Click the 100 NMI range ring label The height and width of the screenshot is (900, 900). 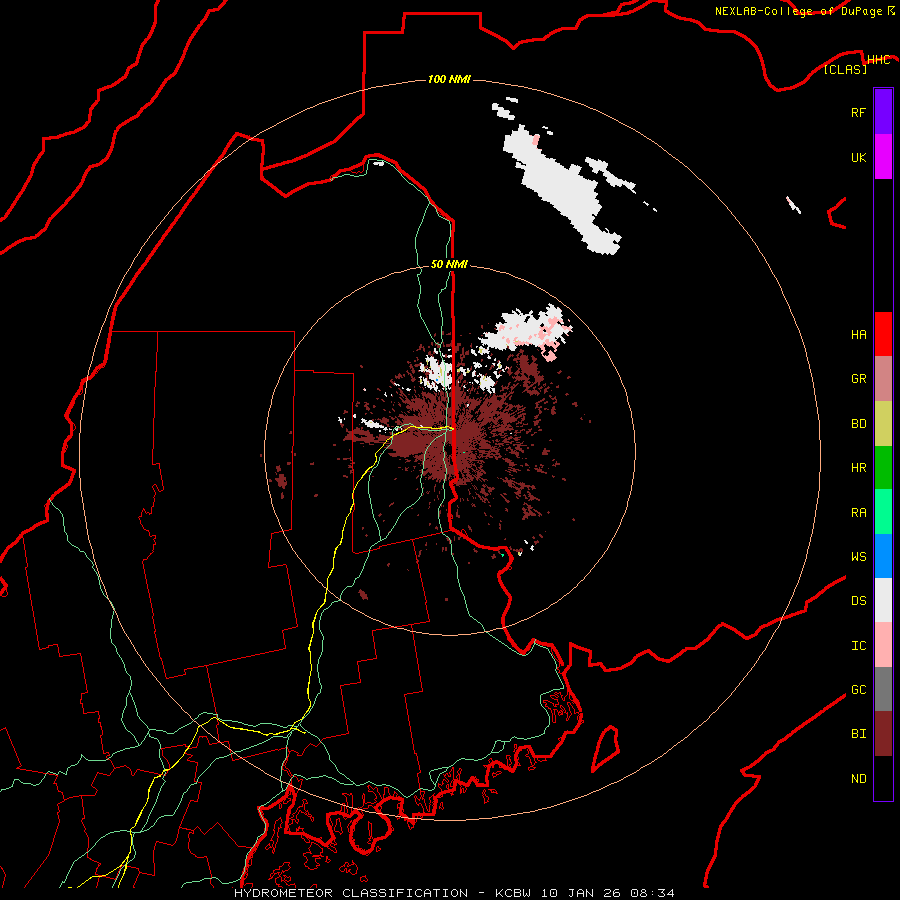pyautogui.click(x=449, y=79)
